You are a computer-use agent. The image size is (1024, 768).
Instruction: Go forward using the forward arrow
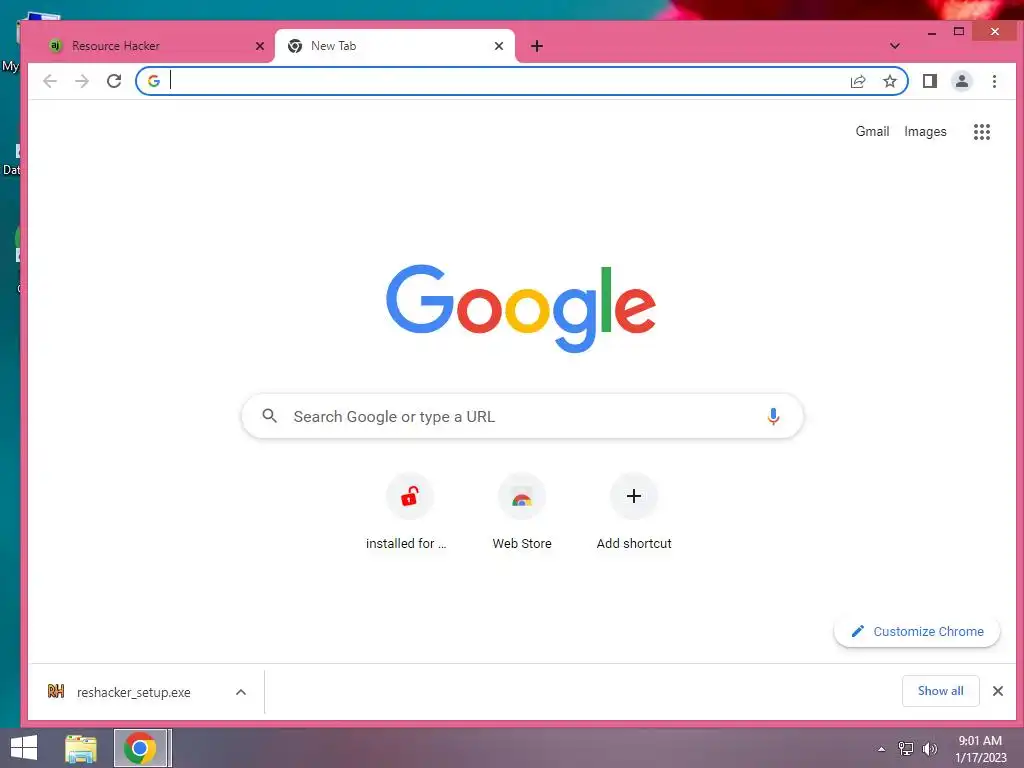pyautogui.click(x=82, y=81)
